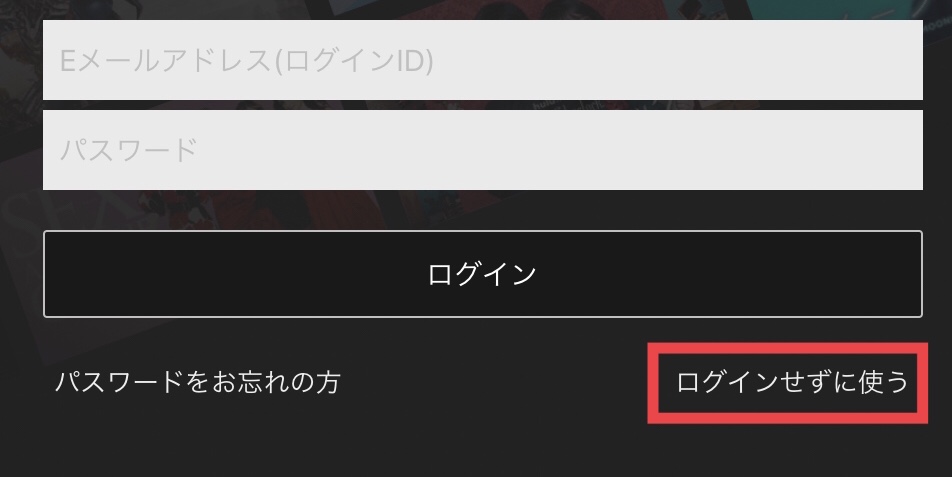This screenshot has width=952, height=477.
Task: Open the パスワードをお忘れの方 link
Action: [198, 382]
